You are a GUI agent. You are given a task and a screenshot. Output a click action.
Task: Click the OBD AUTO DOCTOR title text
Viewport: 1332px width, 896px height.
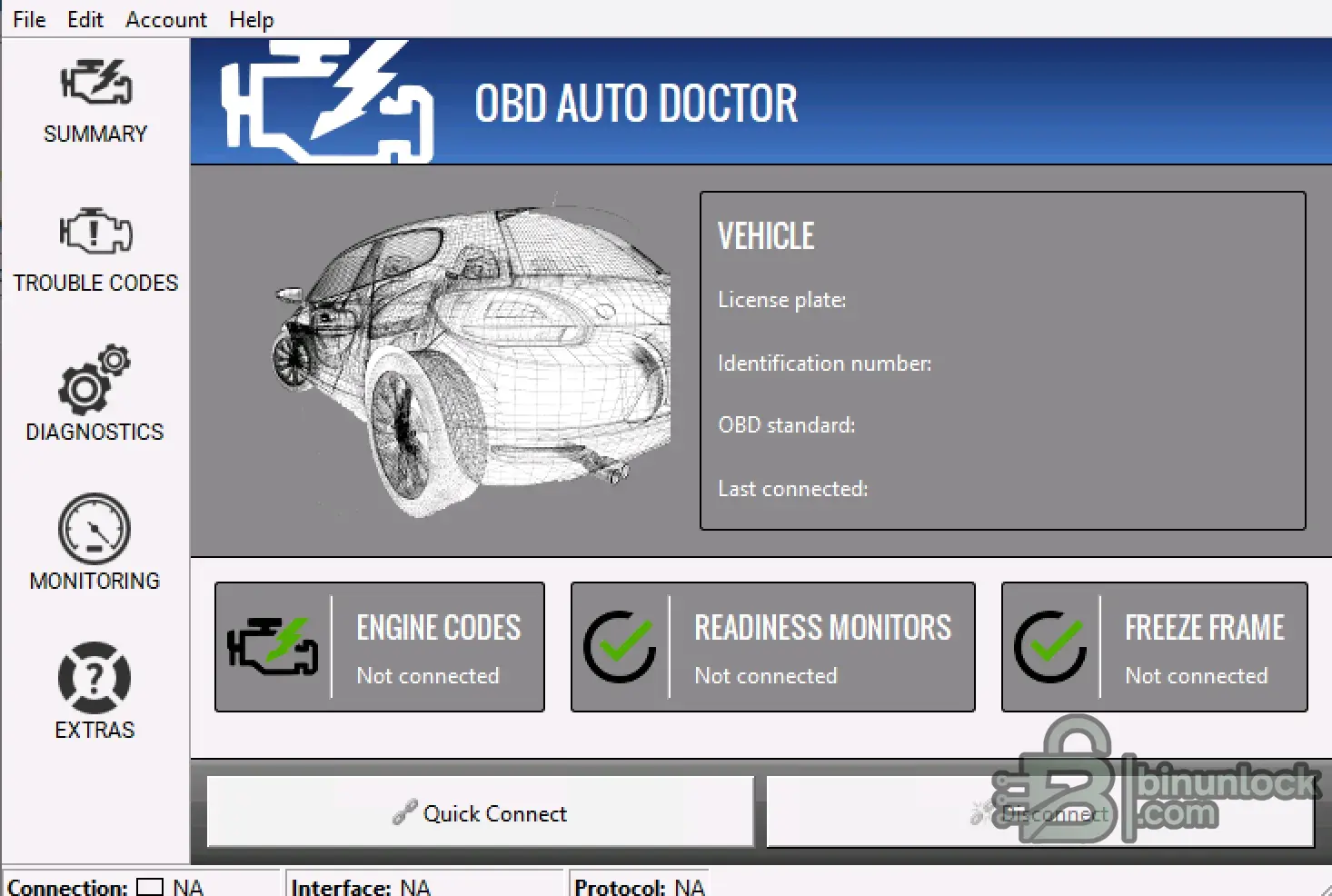(x=636, y=103)
